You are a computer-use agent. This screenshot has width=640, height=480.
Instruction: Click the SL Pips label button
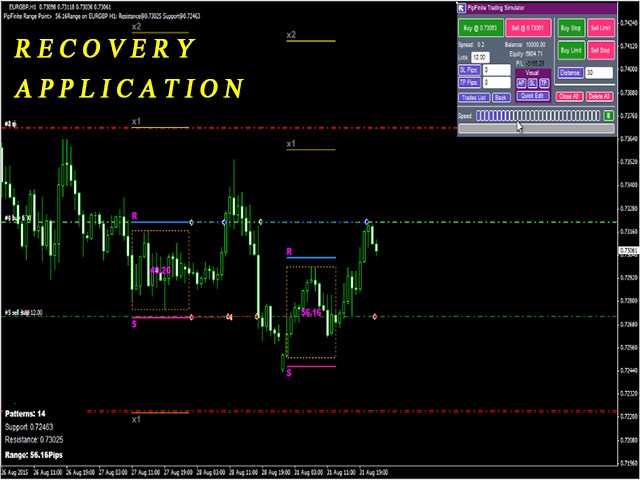click(x=469, y=70)
